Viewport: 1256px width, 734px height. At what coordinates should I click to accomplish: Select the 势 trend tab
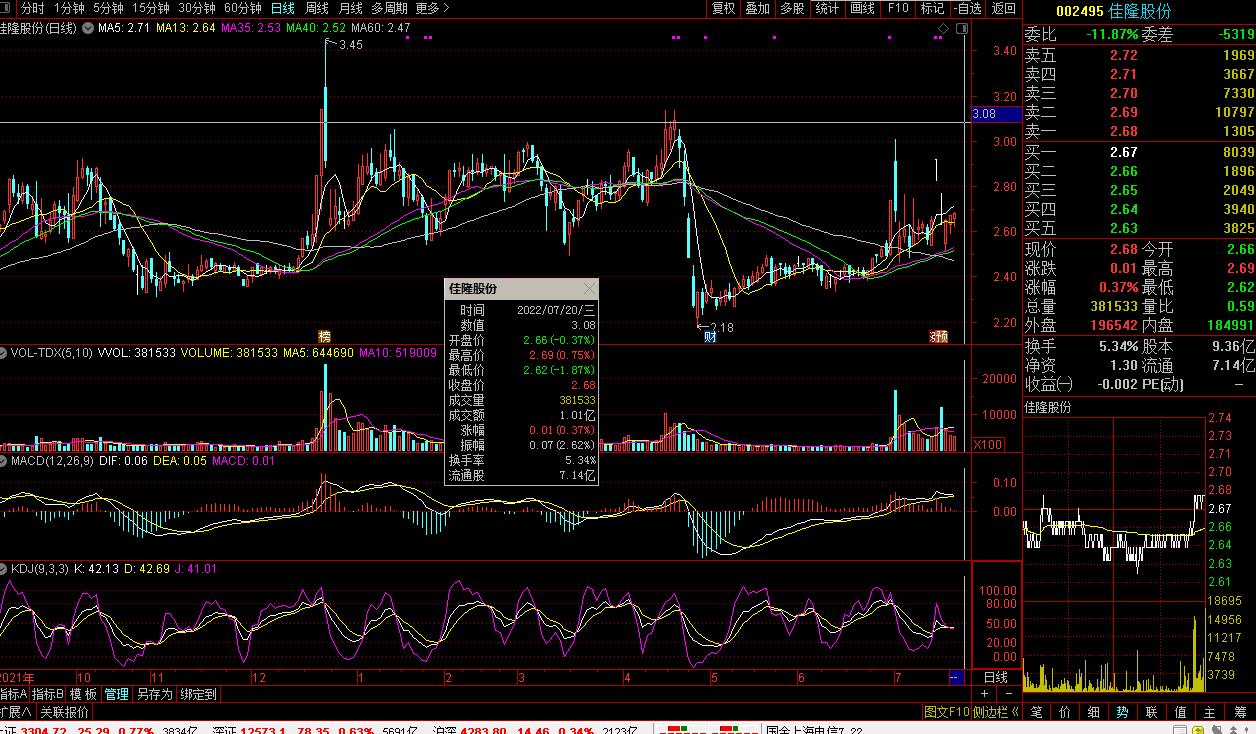1124,712
